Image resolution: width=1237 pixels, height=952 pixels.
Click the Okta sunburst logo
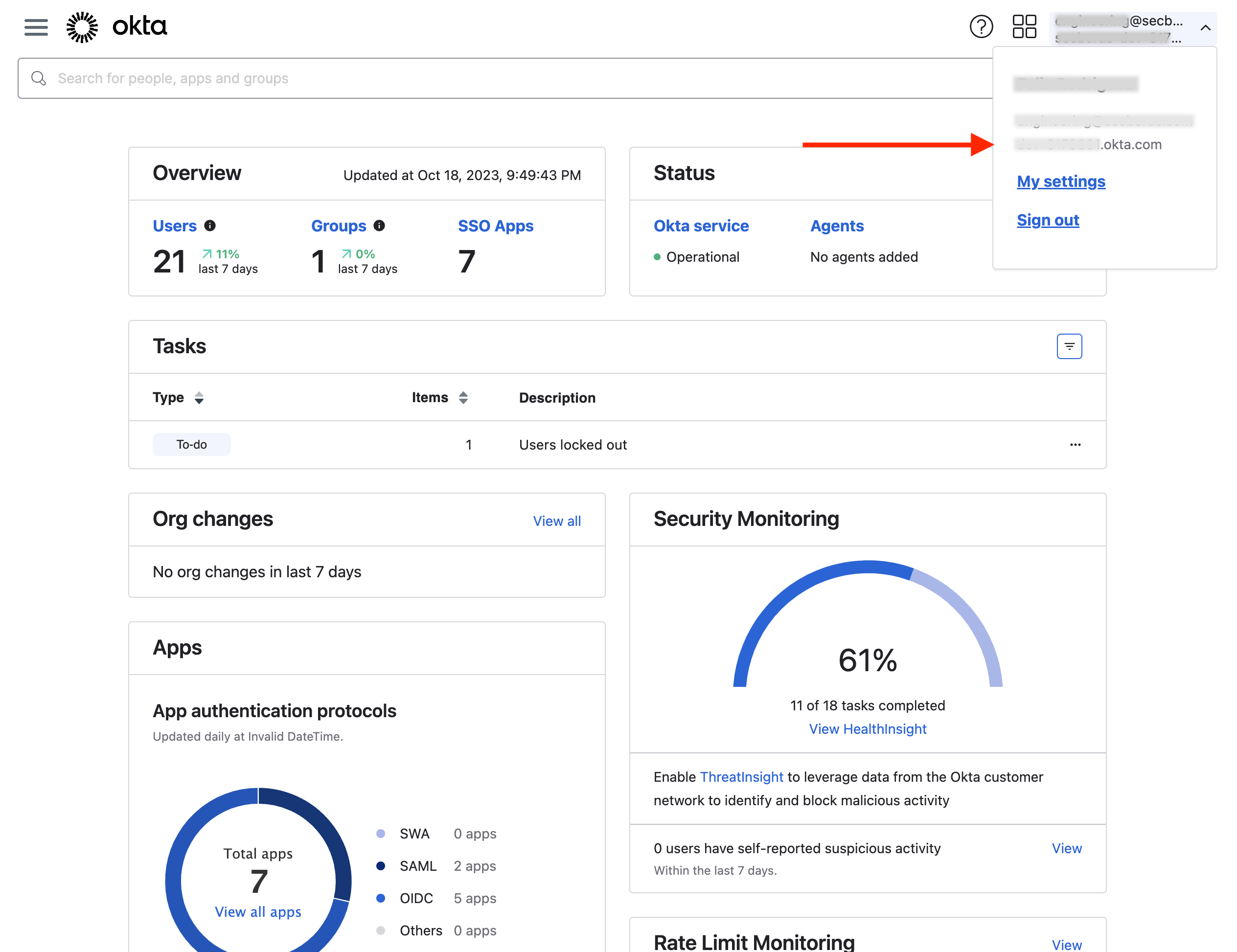pyautogui.click(x=82, y=26)
